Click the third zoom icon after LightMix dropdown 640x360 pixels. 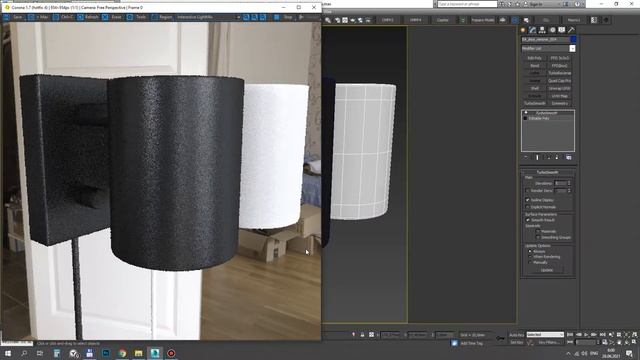pyautogui.click(x=263, y=17)
